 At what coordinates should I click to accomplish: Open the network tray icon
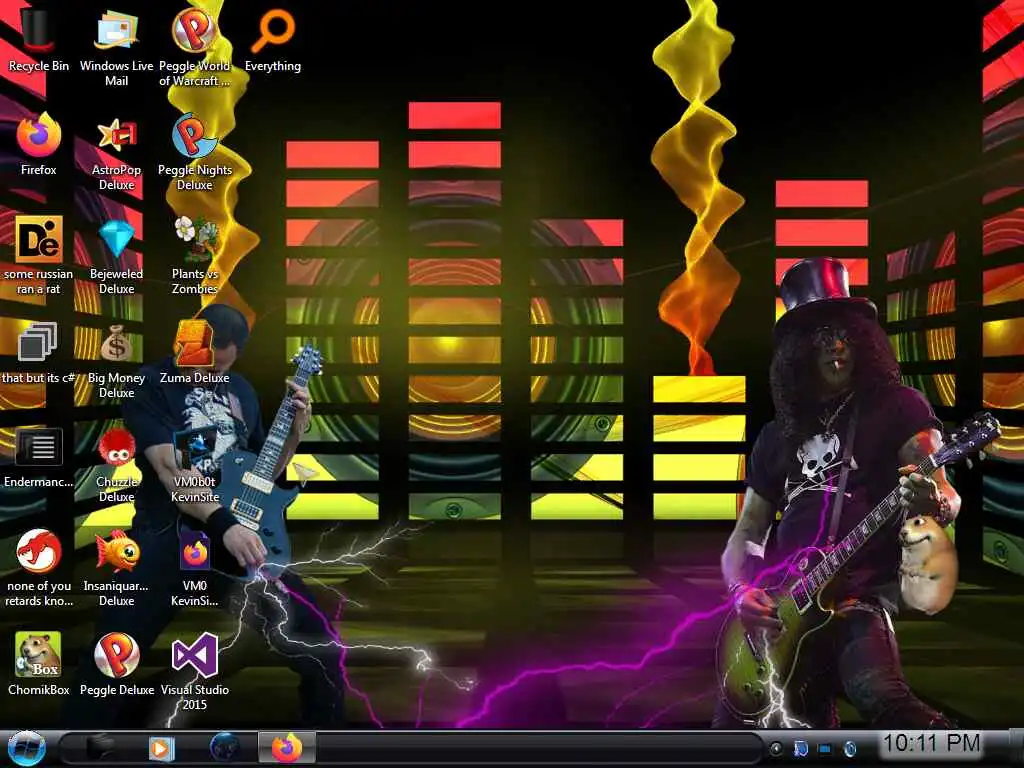tap(825, 748)
